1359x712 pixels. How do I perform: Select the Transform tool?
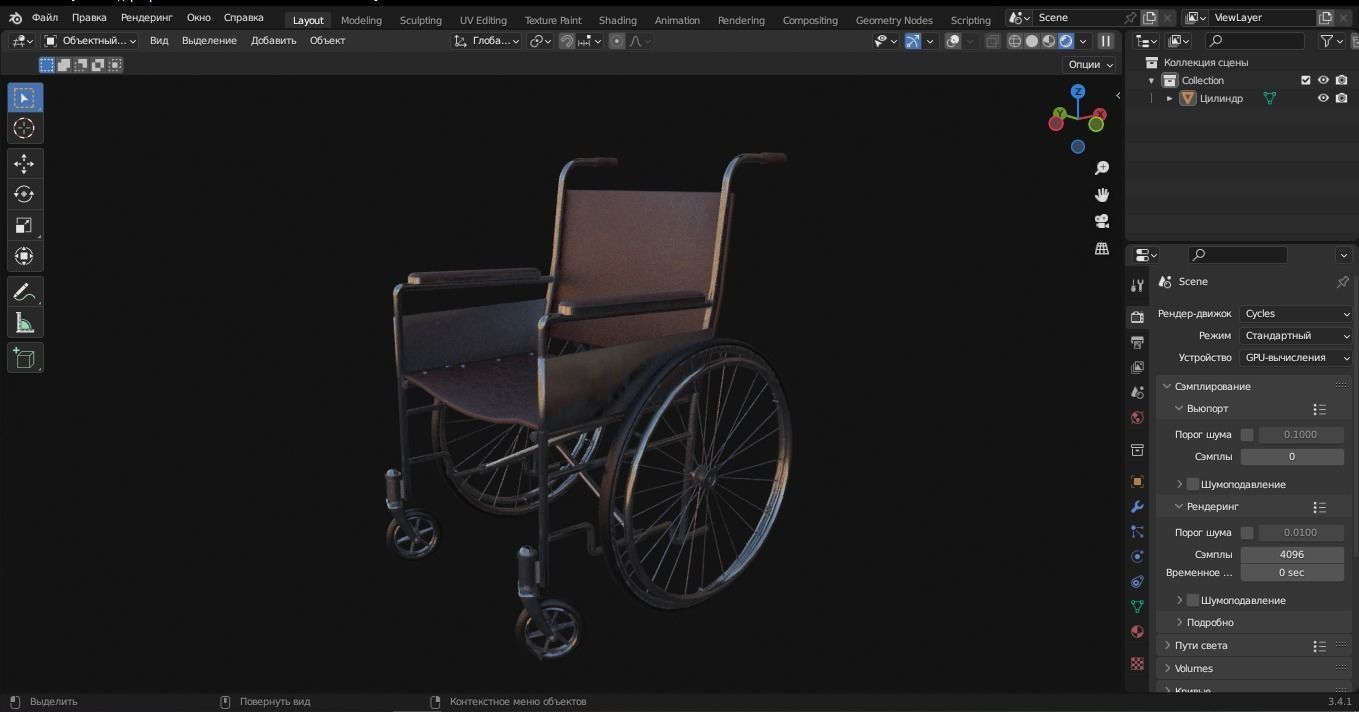(25, 256)
